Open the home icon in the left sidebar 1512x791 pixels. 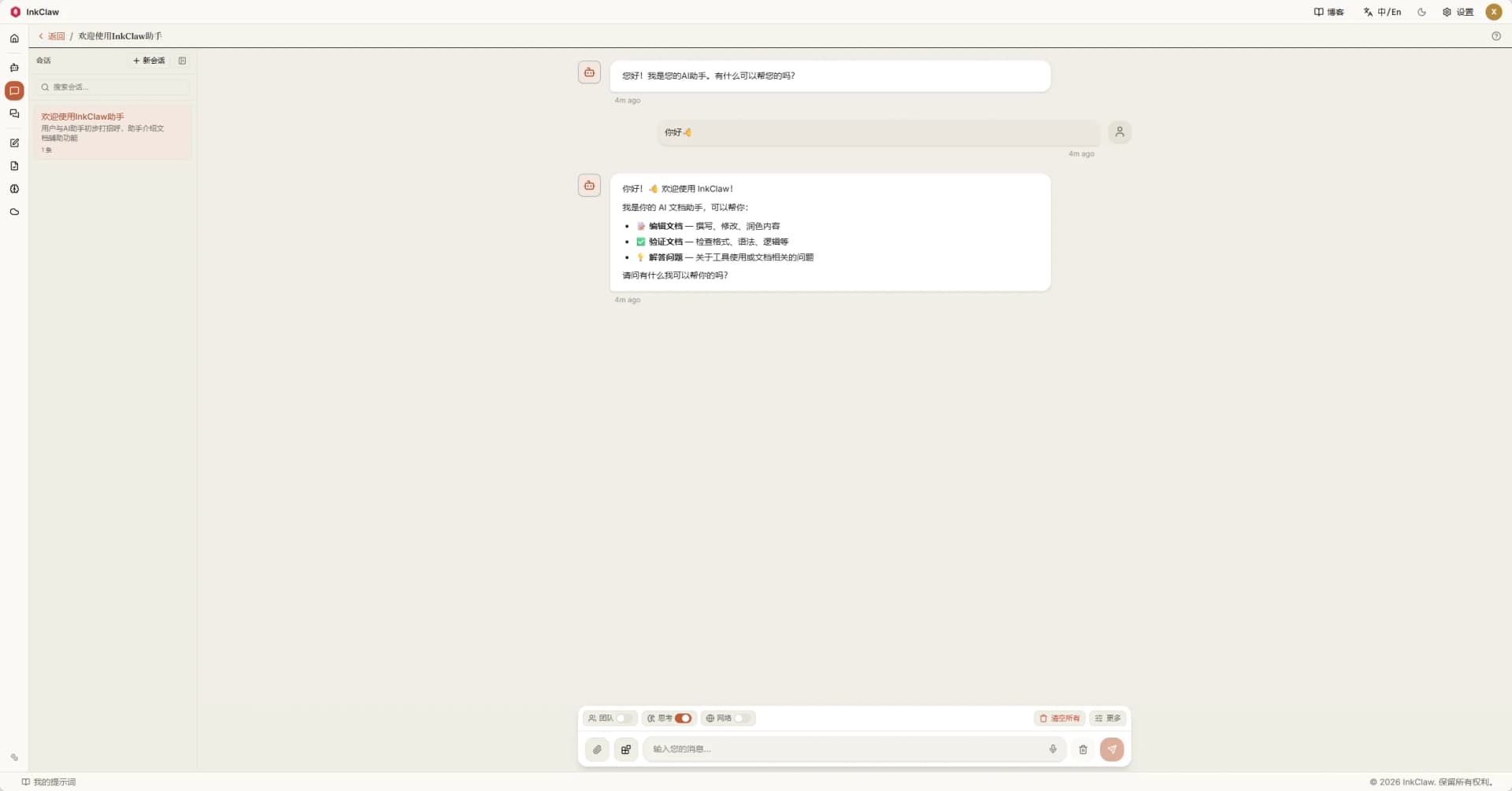[14, 39]
